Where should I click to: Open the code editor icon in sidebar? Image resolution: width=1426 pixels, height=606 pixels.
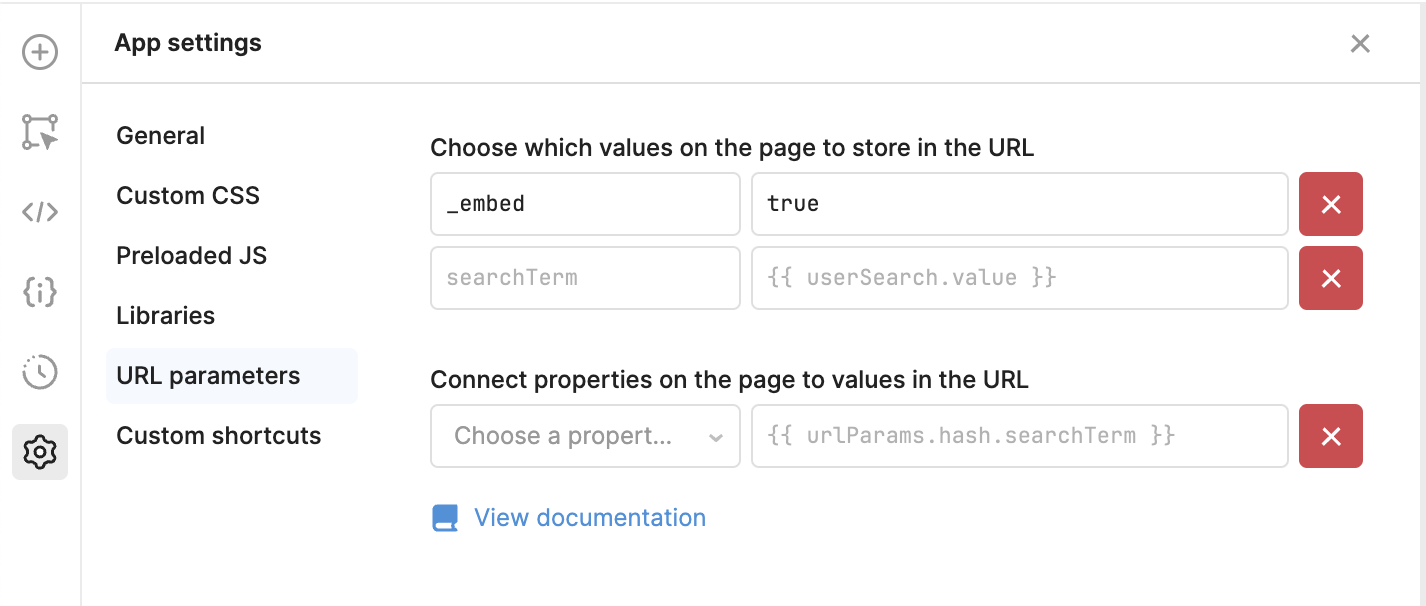pyautogui.click(x=40, y=212)
